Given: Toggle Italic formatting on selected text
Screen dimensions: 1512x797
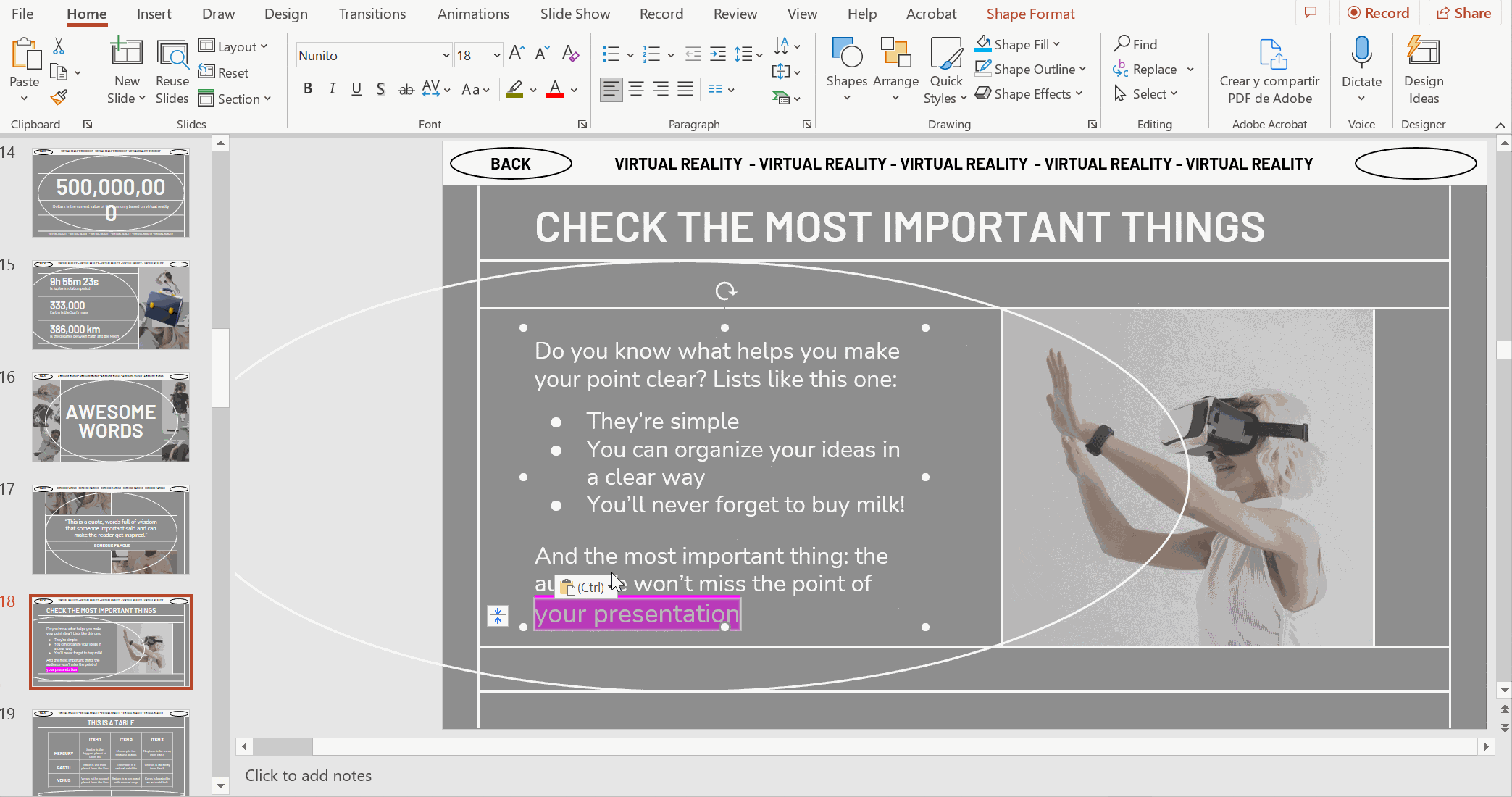Looking at the screenshot, I should click(332, 90).
